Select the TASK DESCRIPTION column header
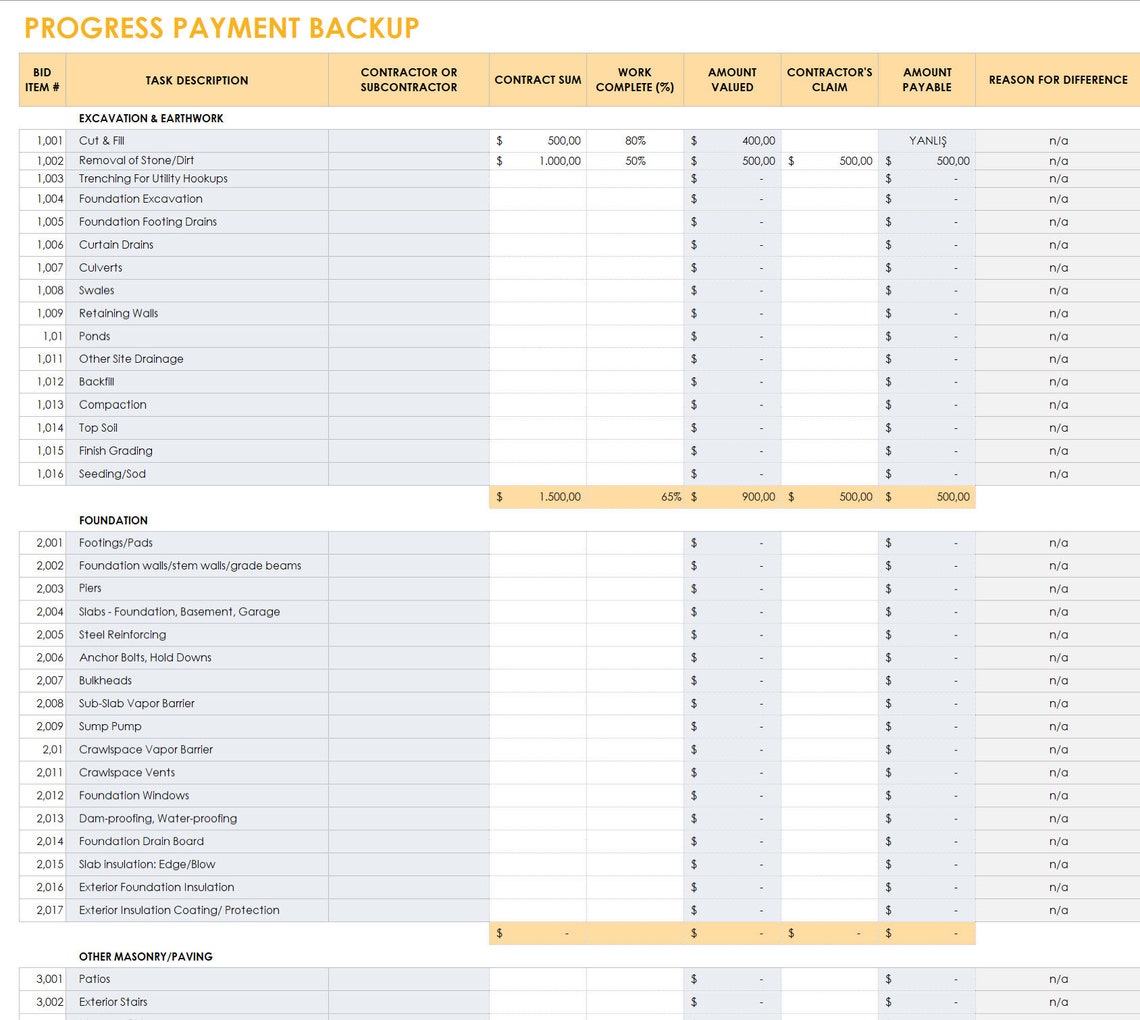1140x1020 pixels. pyautogui.click(x=196, y=80)
